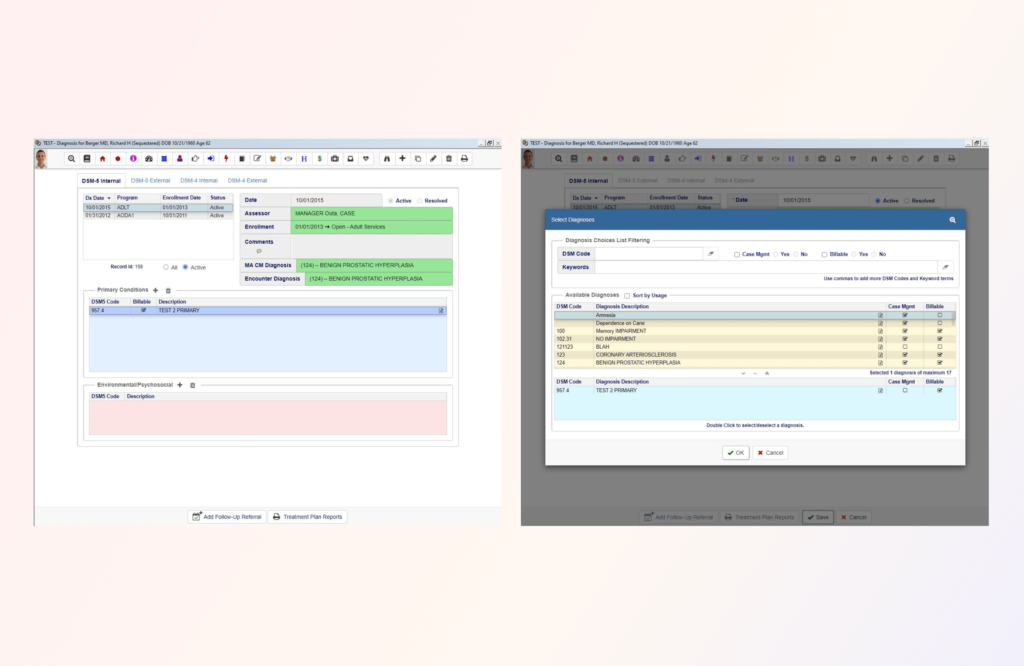Click the Treatment Plan Reports button

(x=307, y=517)
